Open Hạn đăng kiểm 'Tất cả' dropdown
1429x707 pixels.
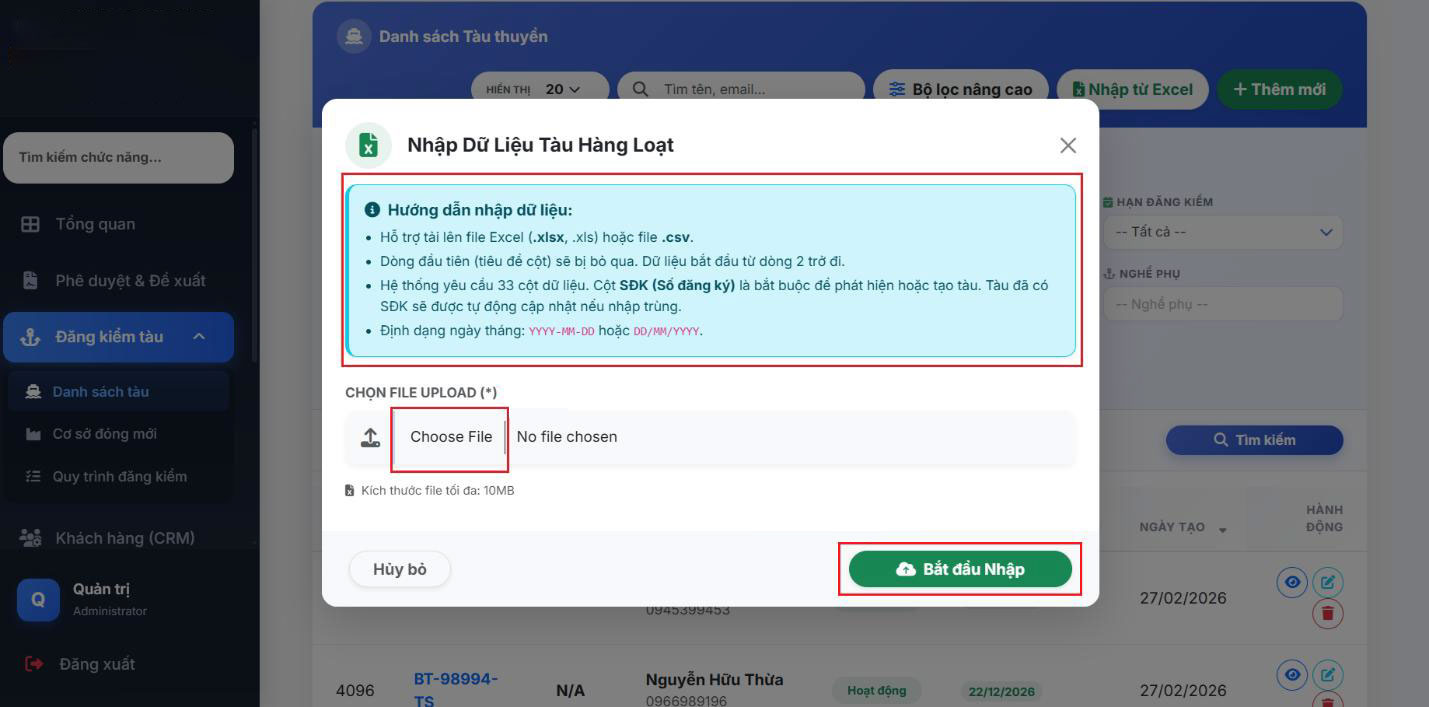pyautogui.click(x=1223, y=232)
